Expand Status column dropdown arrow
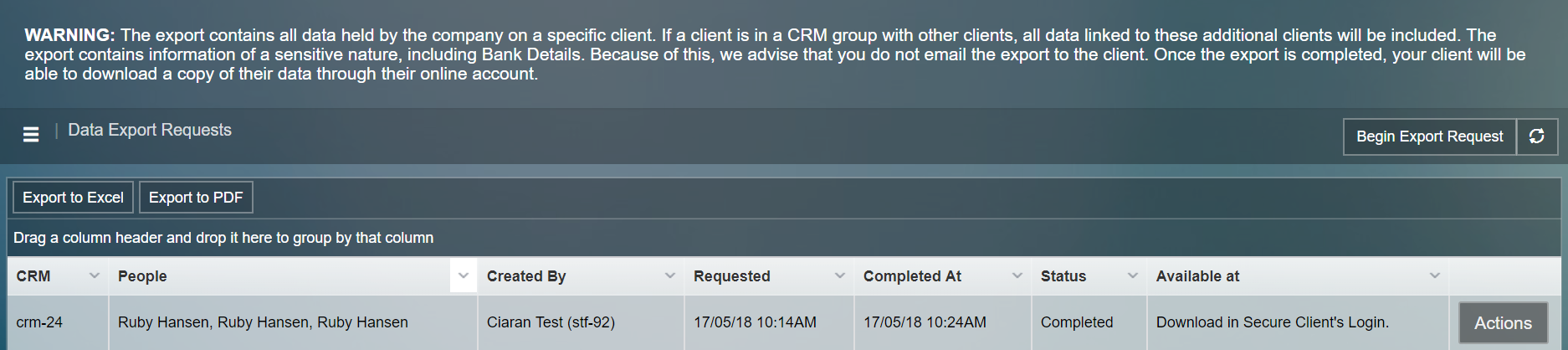Screen dimensions: 1568x350 [1133, 275]
